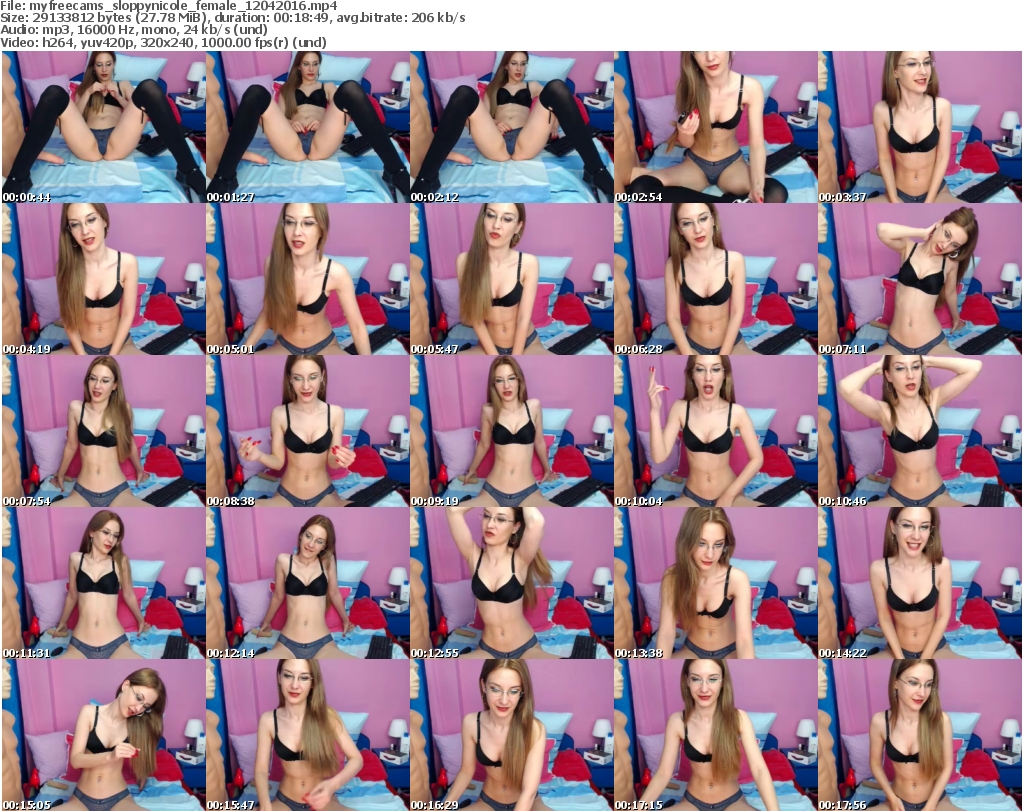Open the frame marked 00:05:01

(x=307, y=279)
